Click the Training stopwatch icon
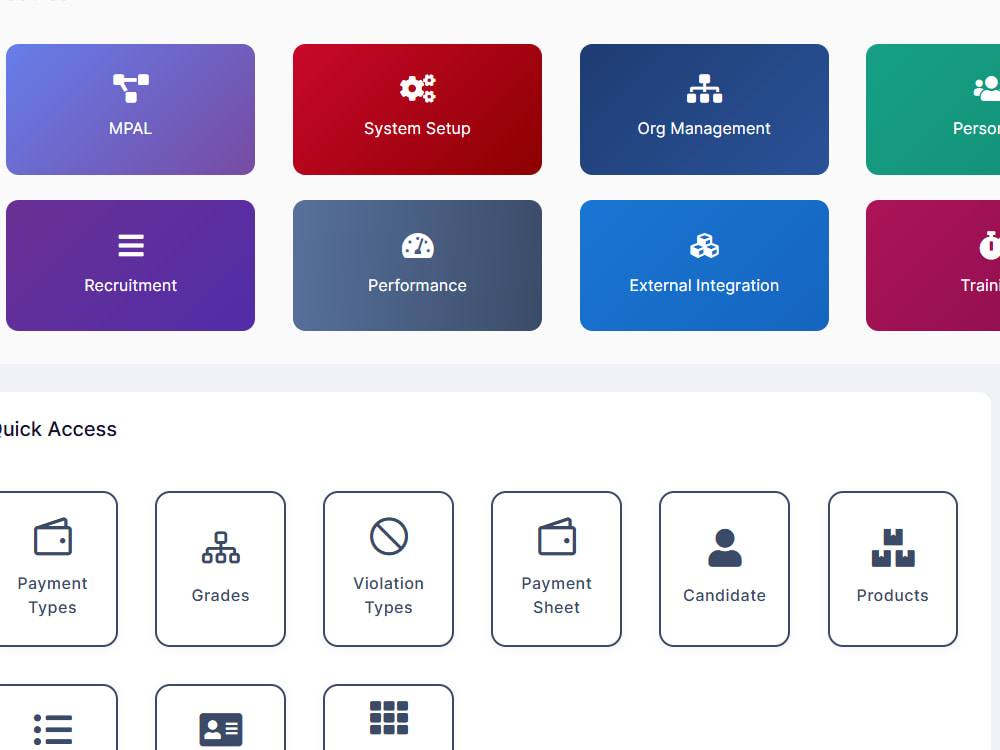Viewport: 1000px width, 750px height. pos(989,246)
